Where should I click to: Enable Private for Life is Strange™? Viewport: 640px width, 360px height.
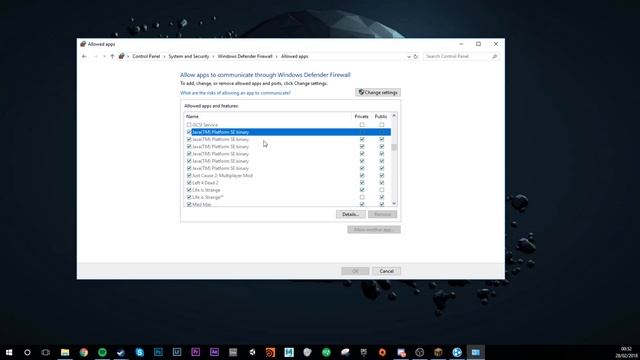pos(362,197)
